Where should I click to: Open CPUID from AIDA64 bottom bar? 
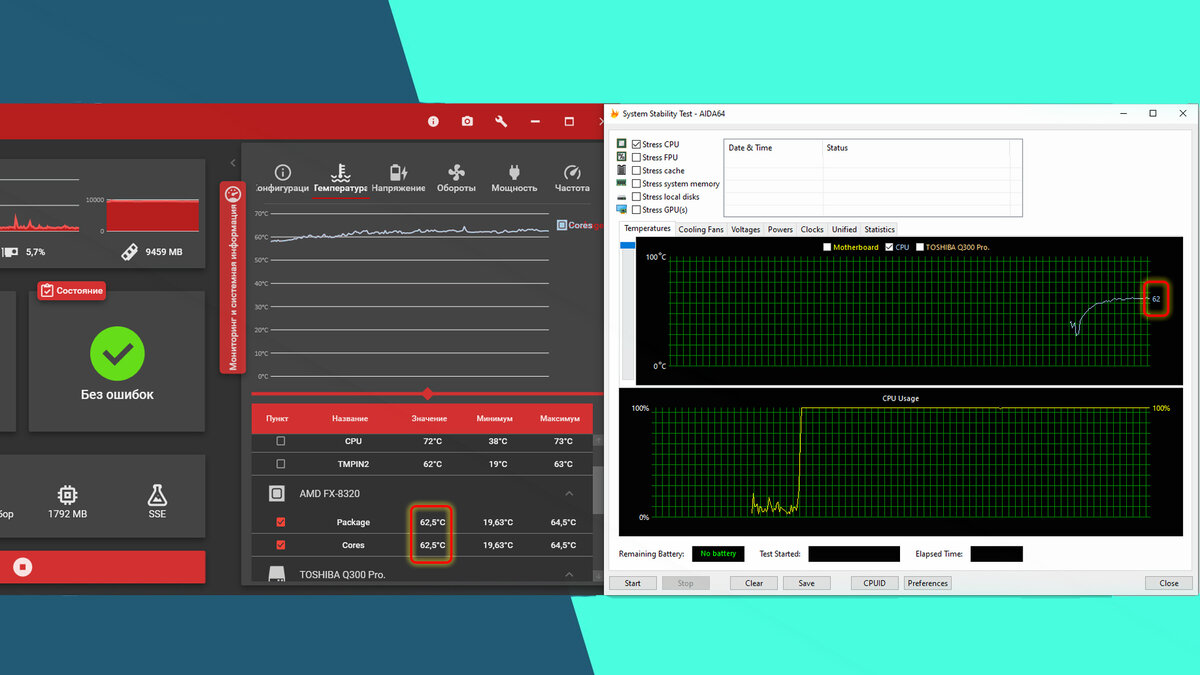(x=874, y=583)
